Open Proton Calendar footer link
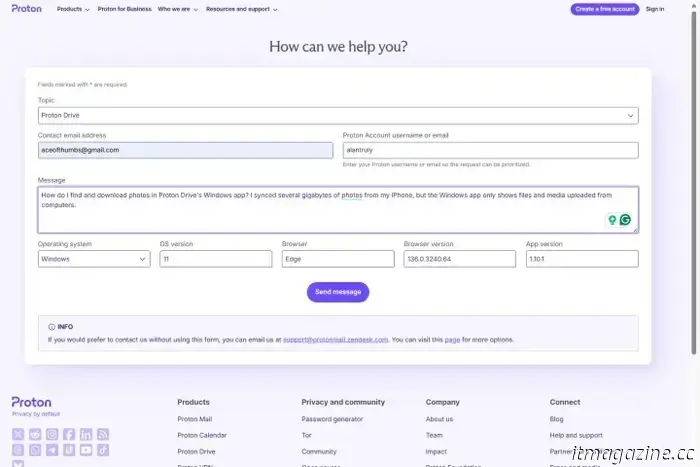Viewport: 700px width, 467px height. pos(202,435)
